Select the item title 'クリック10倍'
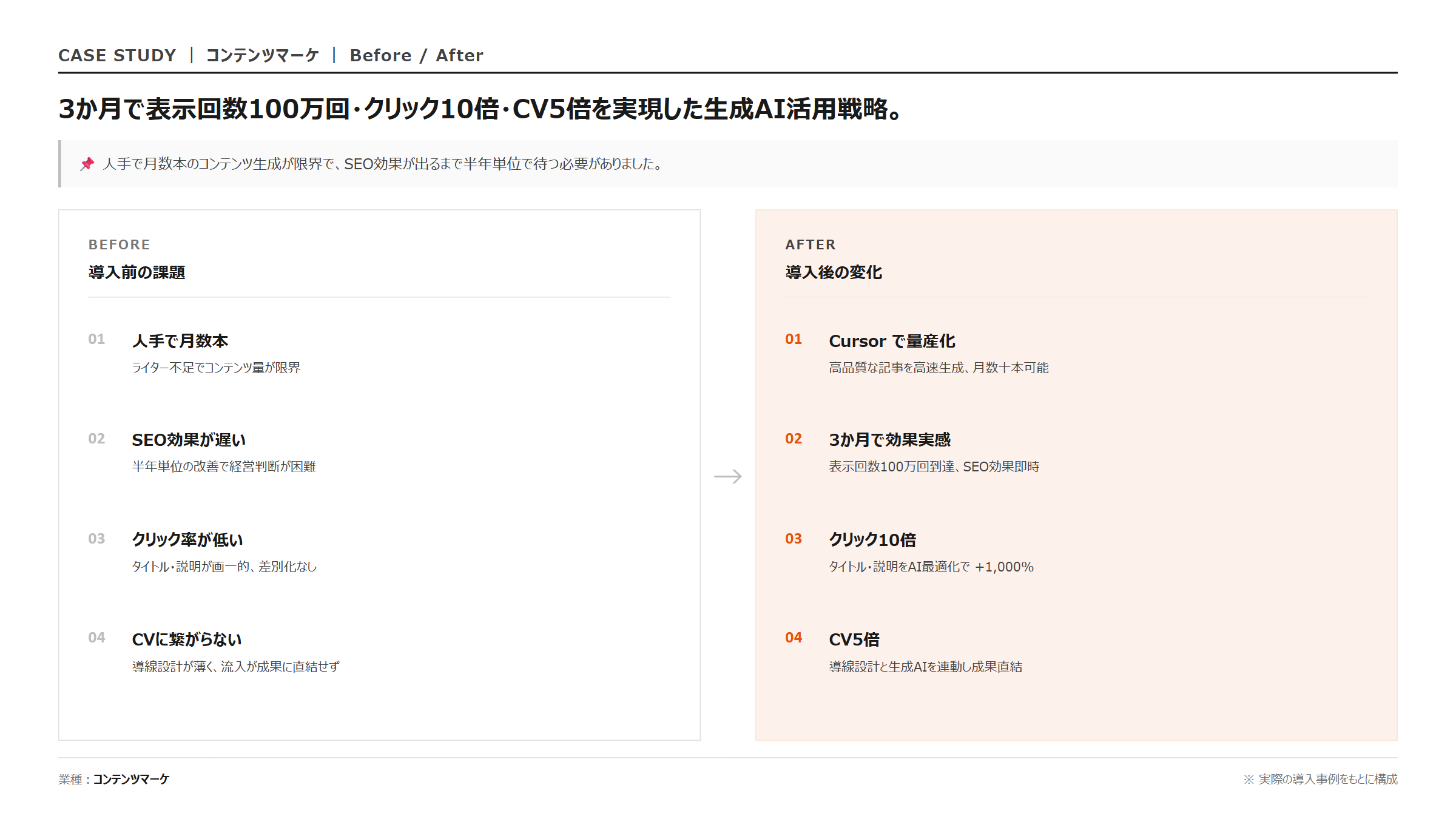The width and height of the screenshot is (1456, 819). pos(873,540)
